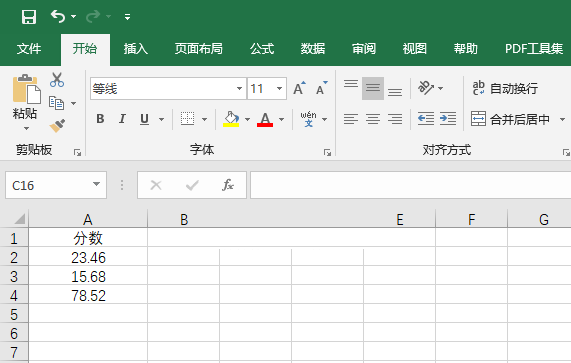Activate the format painter brush

pyautogui.click(x=57, y=126)
